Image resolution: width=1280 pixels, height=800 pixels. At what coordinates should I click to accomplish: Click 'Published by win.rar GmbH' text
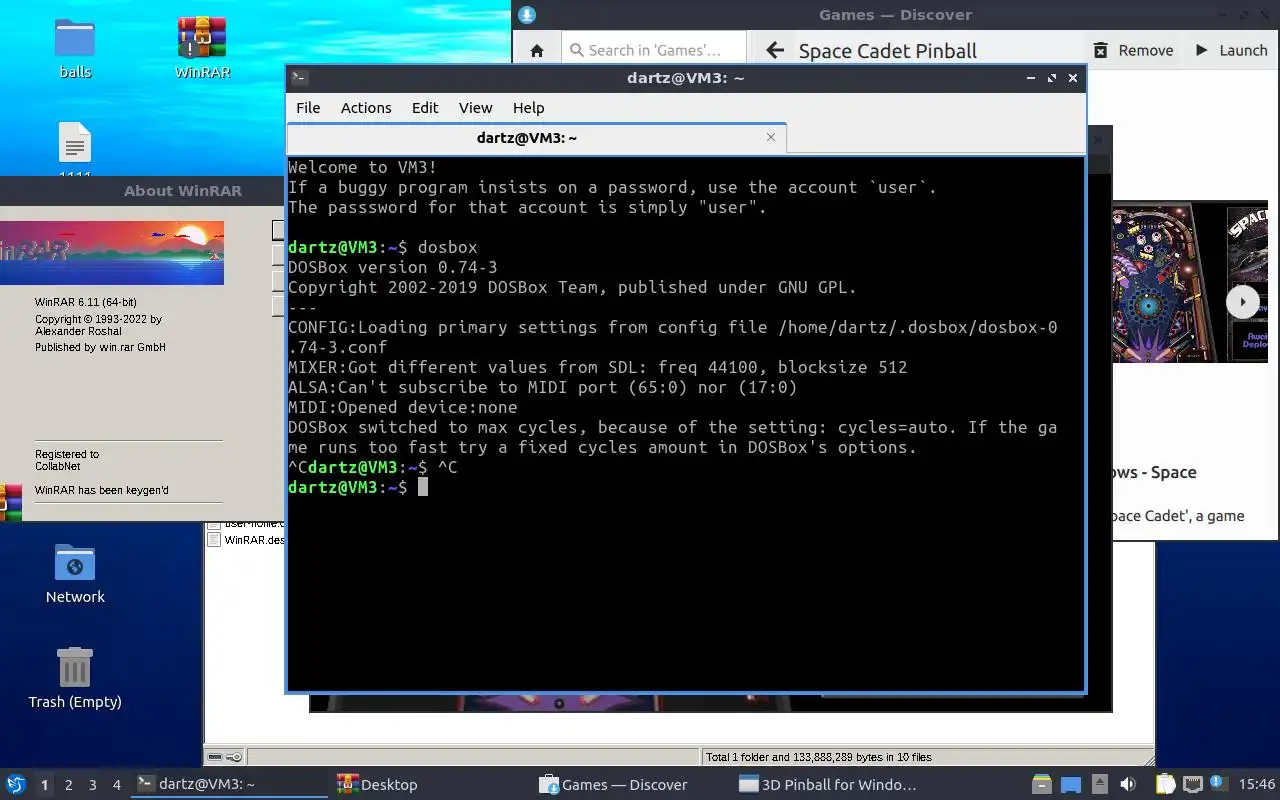click(x=100, y=347)
